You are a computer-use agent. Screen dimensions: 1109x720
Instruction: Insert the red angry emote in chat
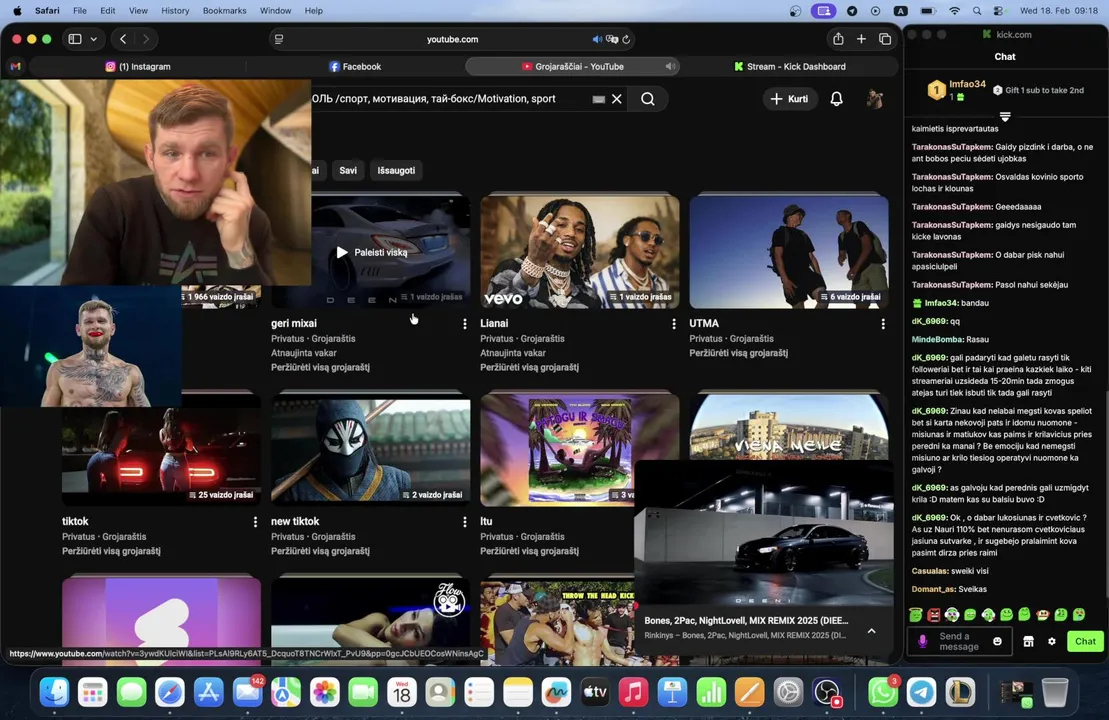click(x=934, y=615)
